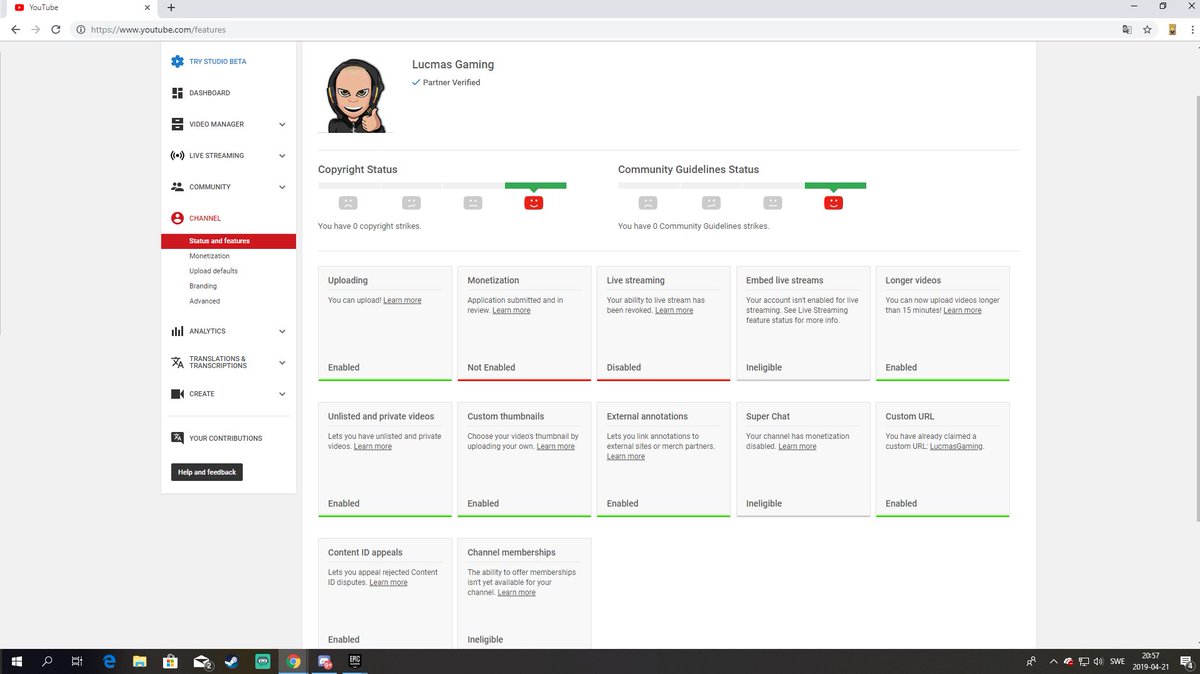Click the Analytics bar chart icon
The image size is (1200, 674).
(177, 331)
